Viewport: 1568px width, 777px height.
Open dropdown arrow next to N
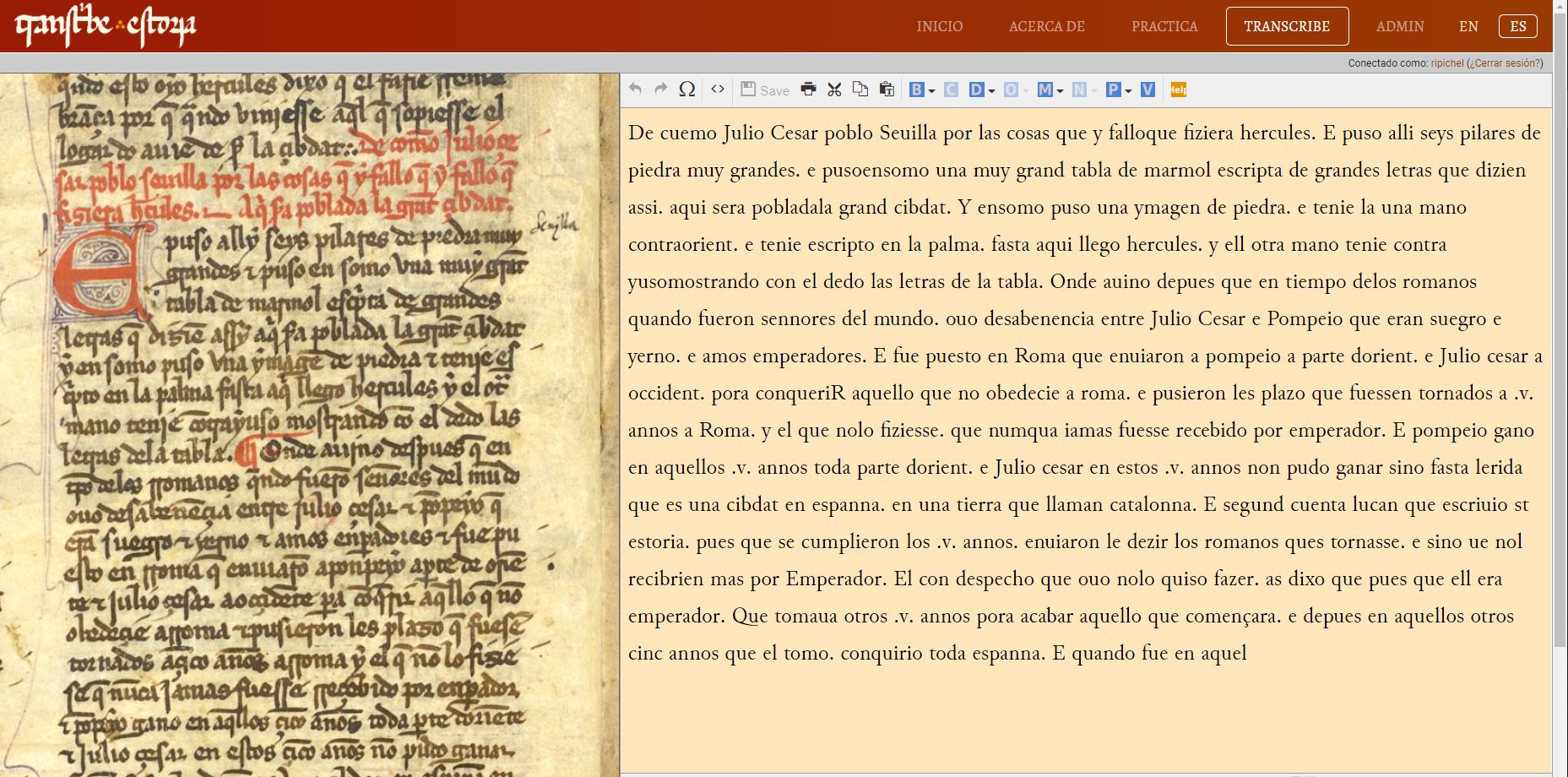coord(1094,90)
